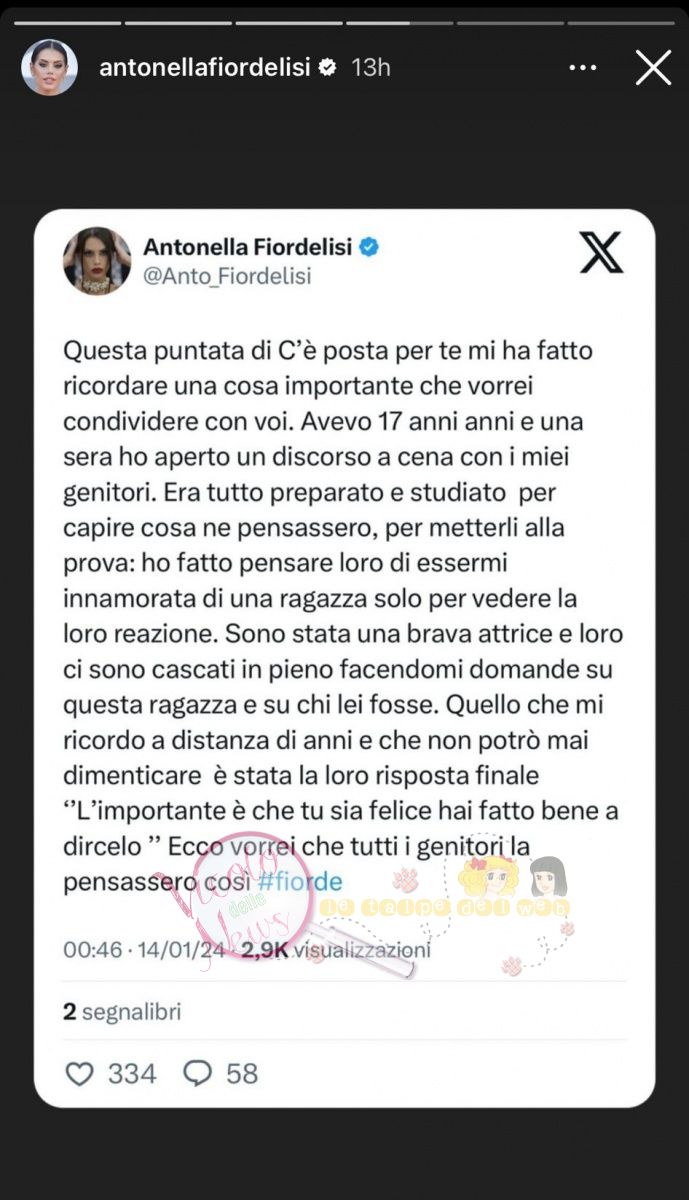689x1200 pixels.
Task: Open antonellafiordelisi story profile picture
Action: [49, 68]
